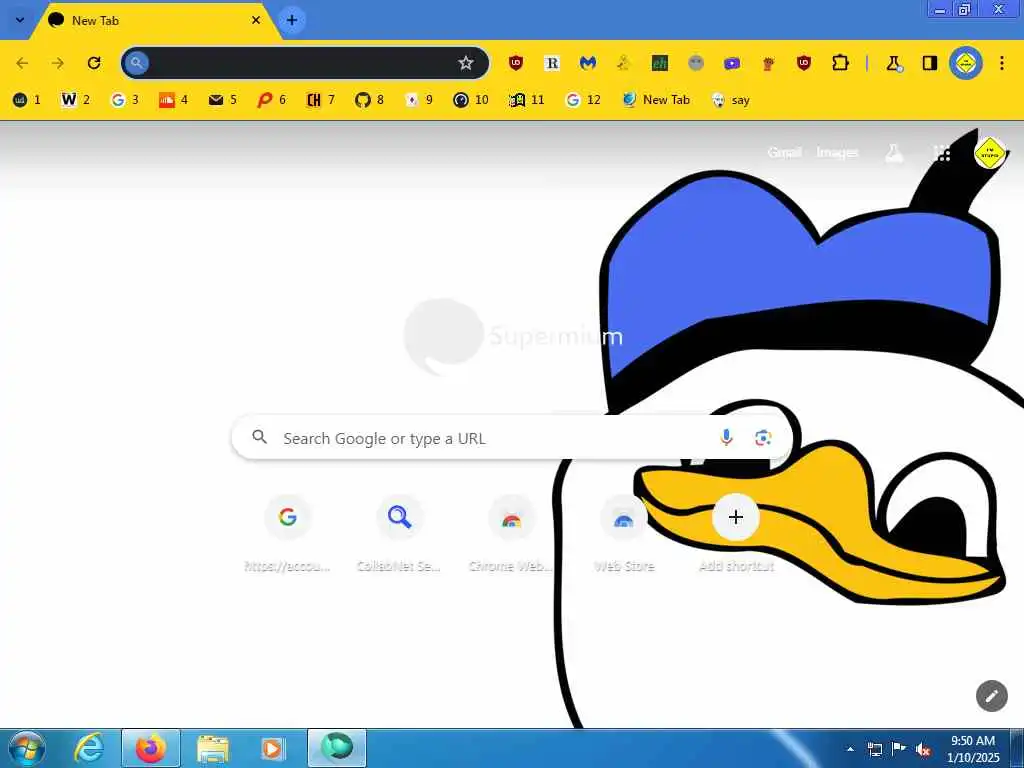The image size is (1024, 768).
Task: Click the page Search Labs flask icon
Action: tap(894, 153)
